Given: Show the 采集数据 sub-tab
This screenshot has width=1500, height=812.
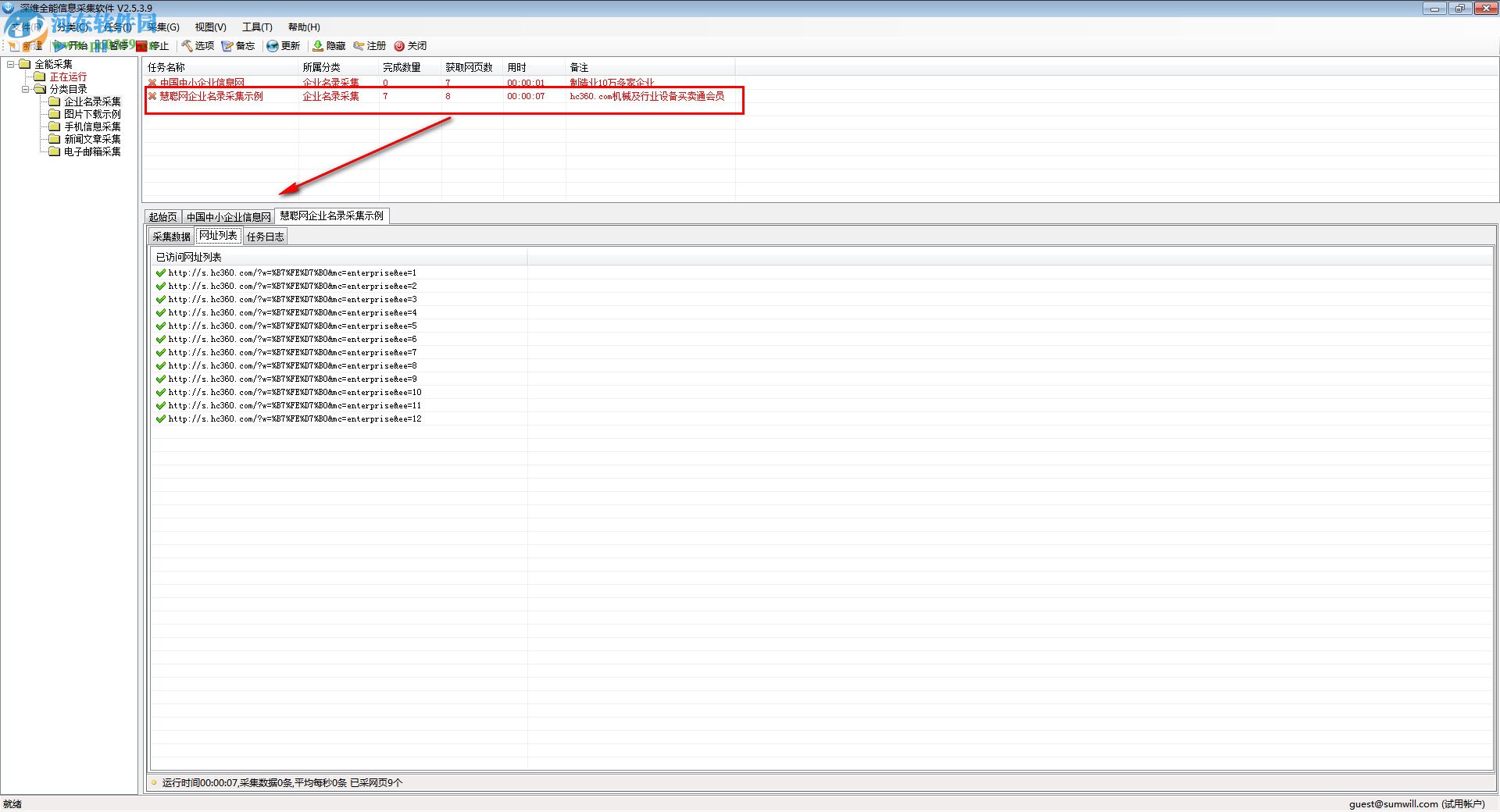Looking at the screenshot, I should (172, 237).
